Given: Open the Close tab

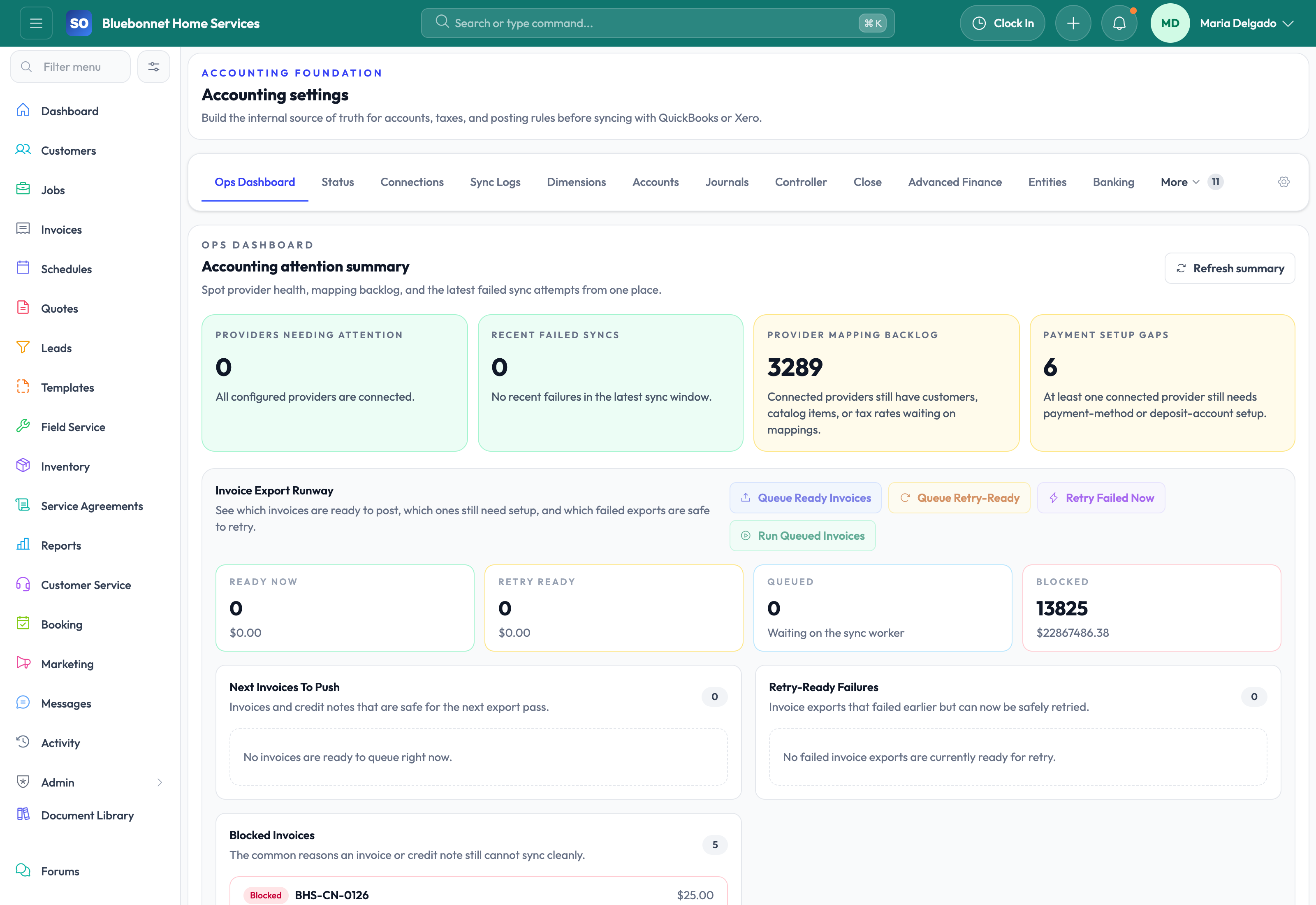Looking at the screenshot, I should (x=868, y=182).
